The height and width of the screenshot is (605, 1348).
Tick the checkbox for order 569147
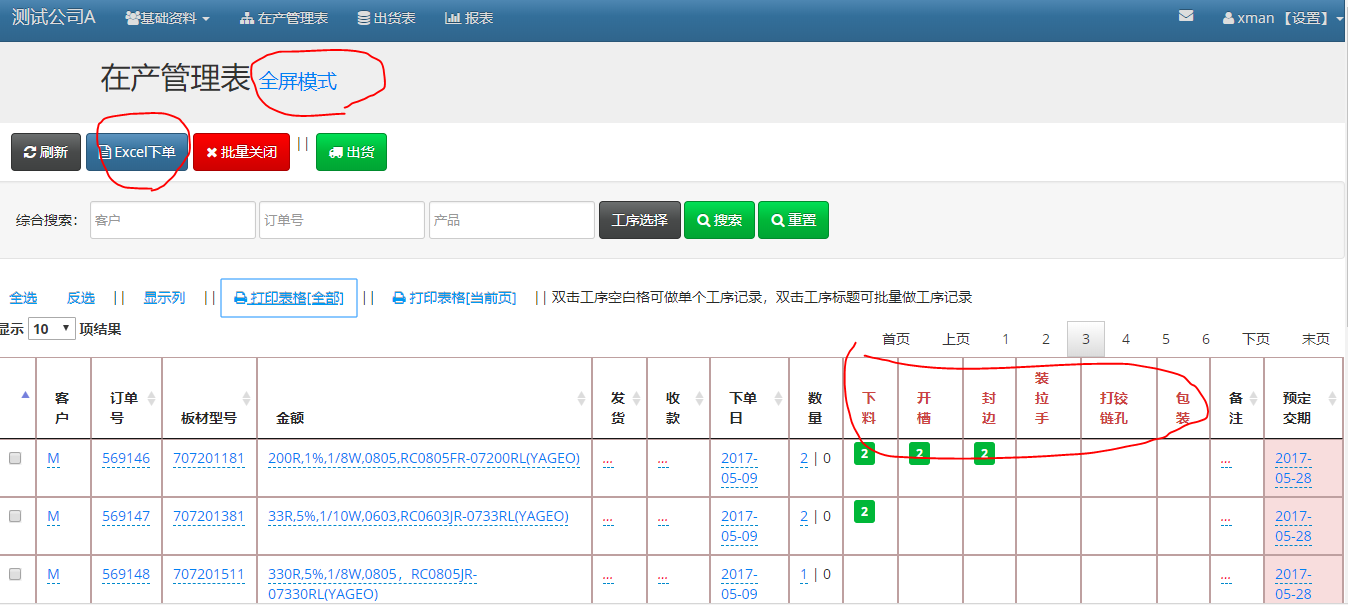tap(15, 517)
